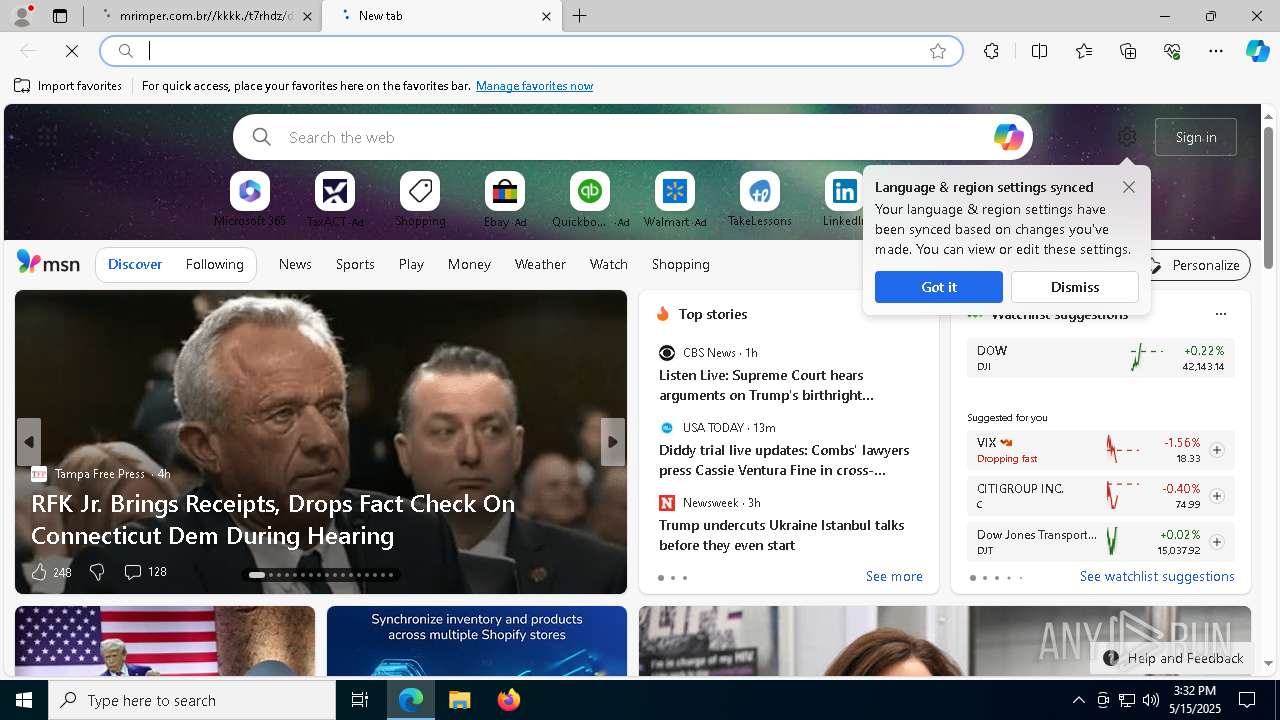Click the Dismiss button
The image size is (1280, 720).
[x=1075, y=287]
